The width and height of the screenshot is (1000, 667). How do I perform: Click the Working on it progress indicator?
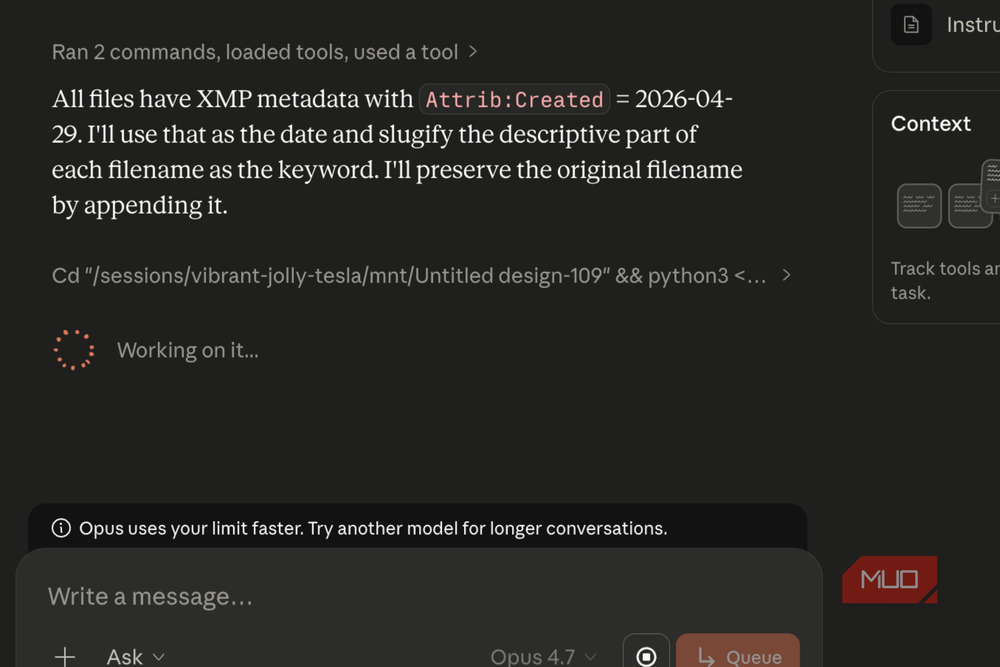point(187,349)
